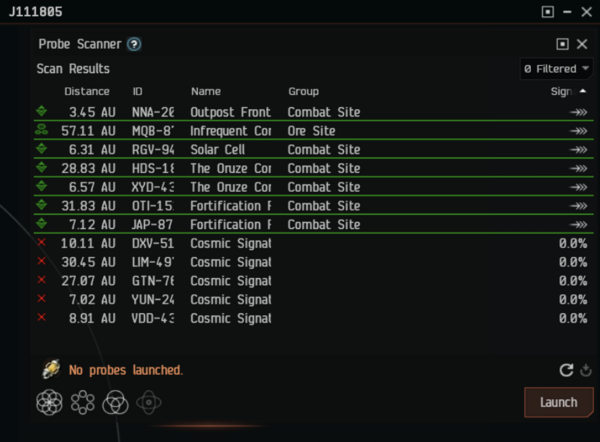Image resolution: width=600 pixels, height=442 pixels.
Task: Toggle Probe Scanner panel window mode
Action: point(562,44)
